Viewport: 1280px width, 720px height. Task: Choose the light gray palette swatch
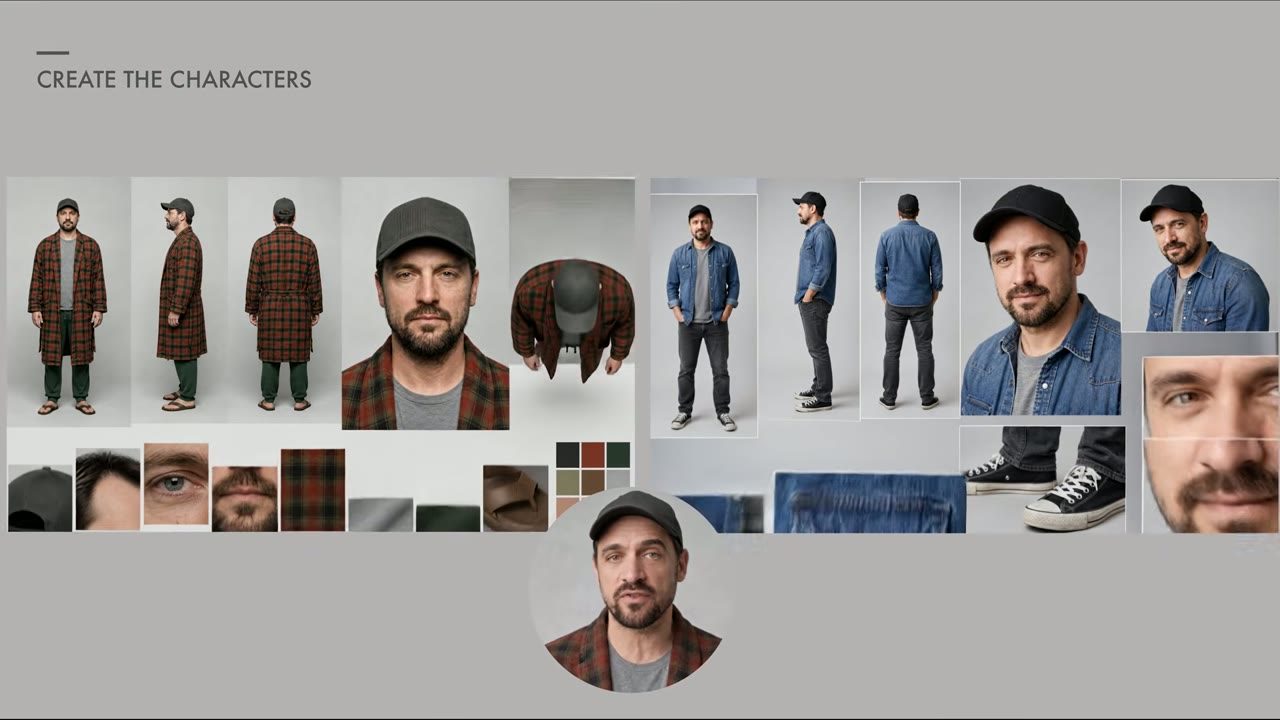point(618,480)
